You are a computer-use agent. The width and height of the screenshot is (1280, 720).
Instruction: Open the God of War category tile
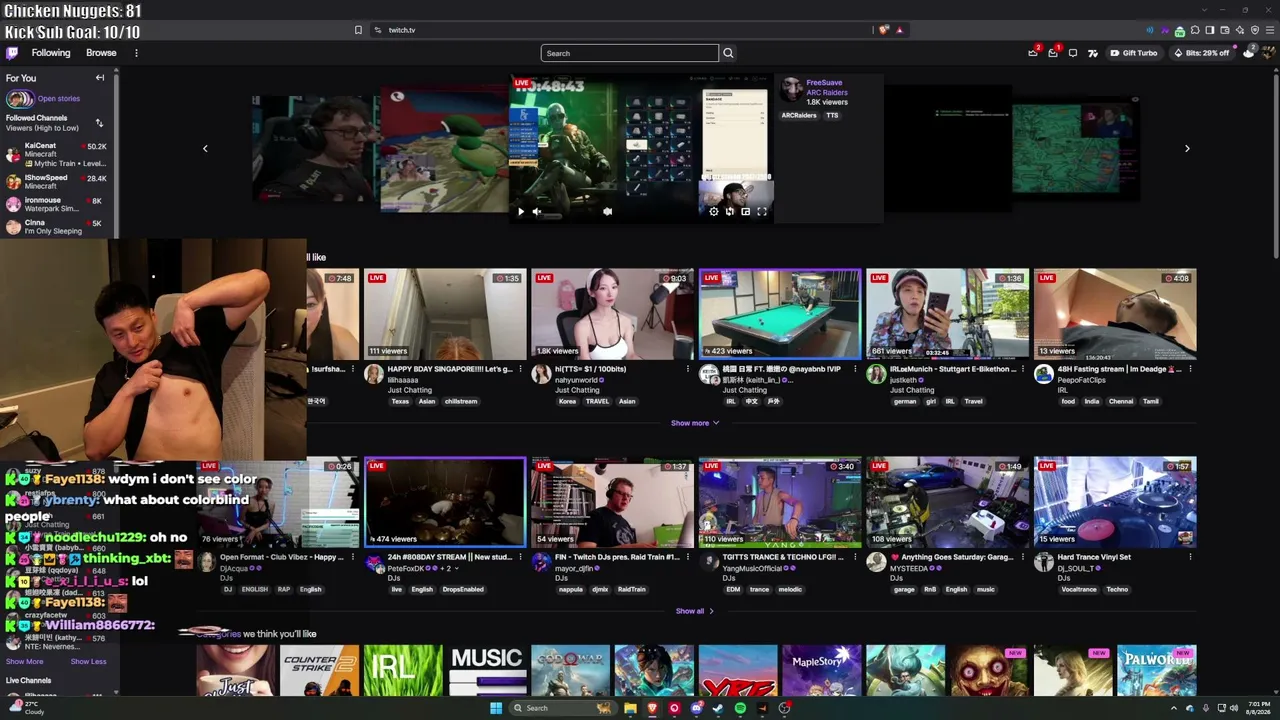(570, 670)
